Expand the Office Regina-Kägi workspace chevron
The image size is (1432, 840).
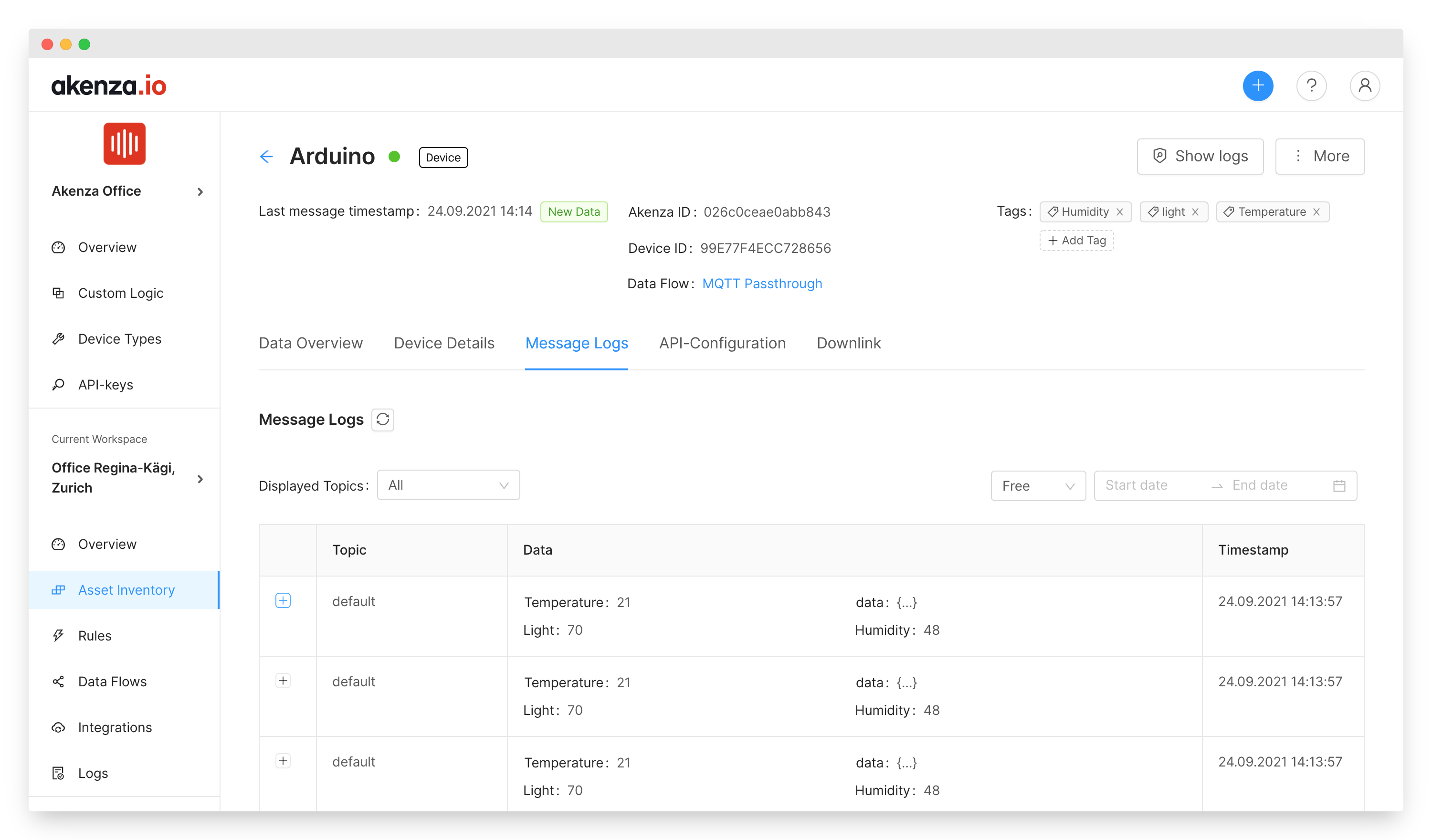tap(200, 479)
